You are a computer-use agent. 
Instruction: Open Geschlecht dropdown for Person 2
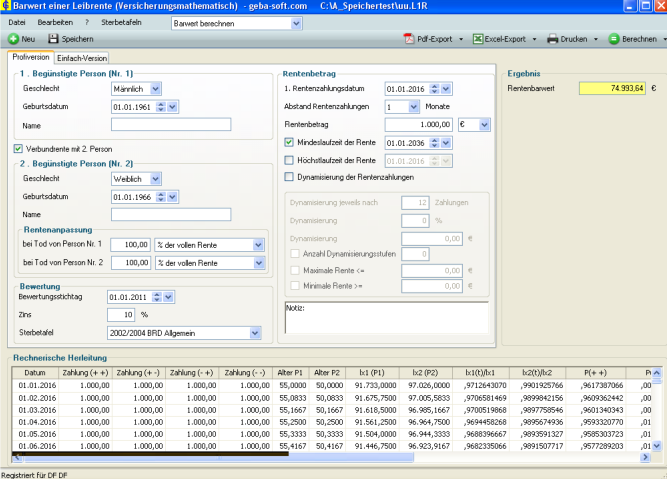point(155,178)
